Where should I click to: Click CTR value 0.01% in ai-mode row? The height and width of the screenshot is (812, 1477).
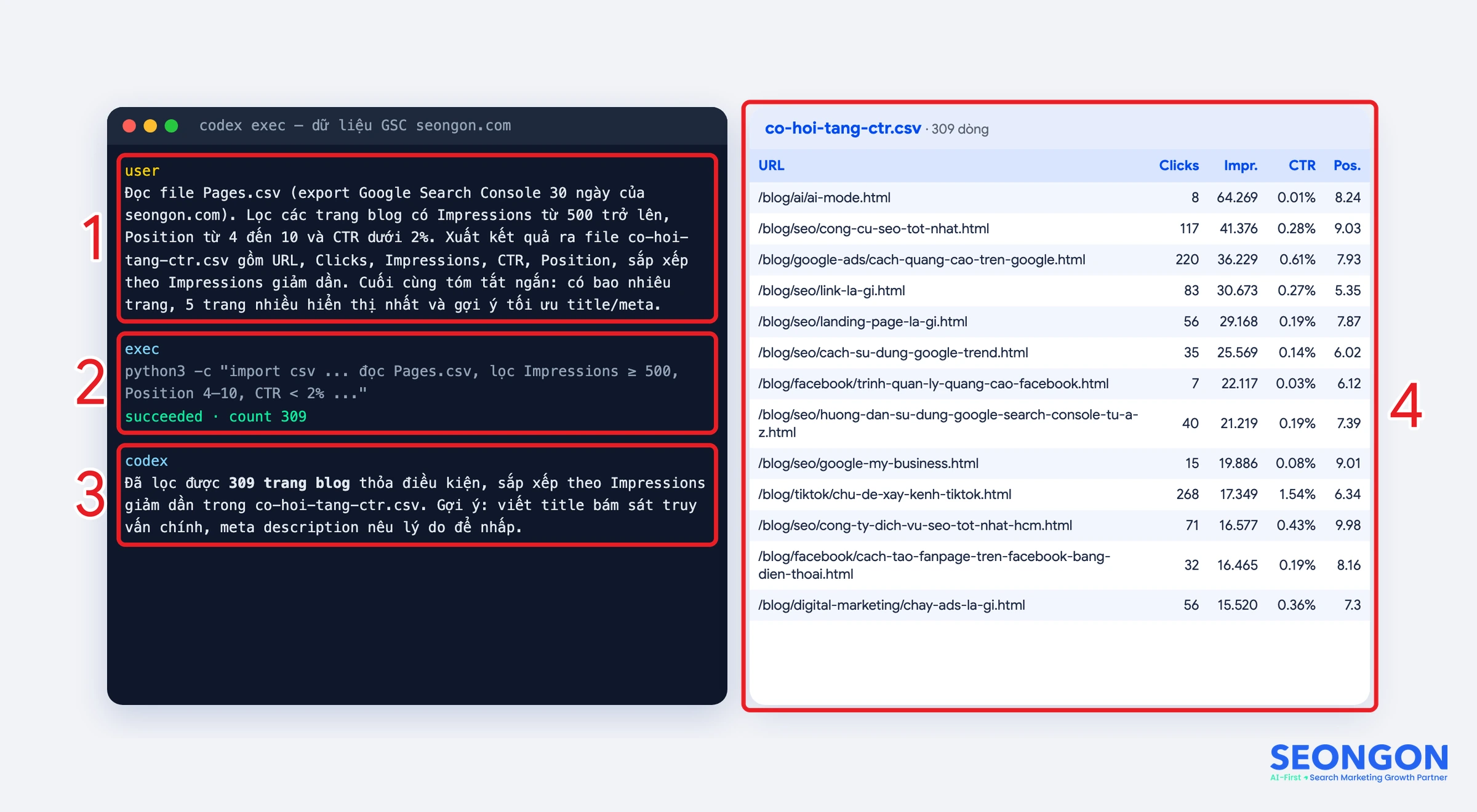click(1296, 197)
